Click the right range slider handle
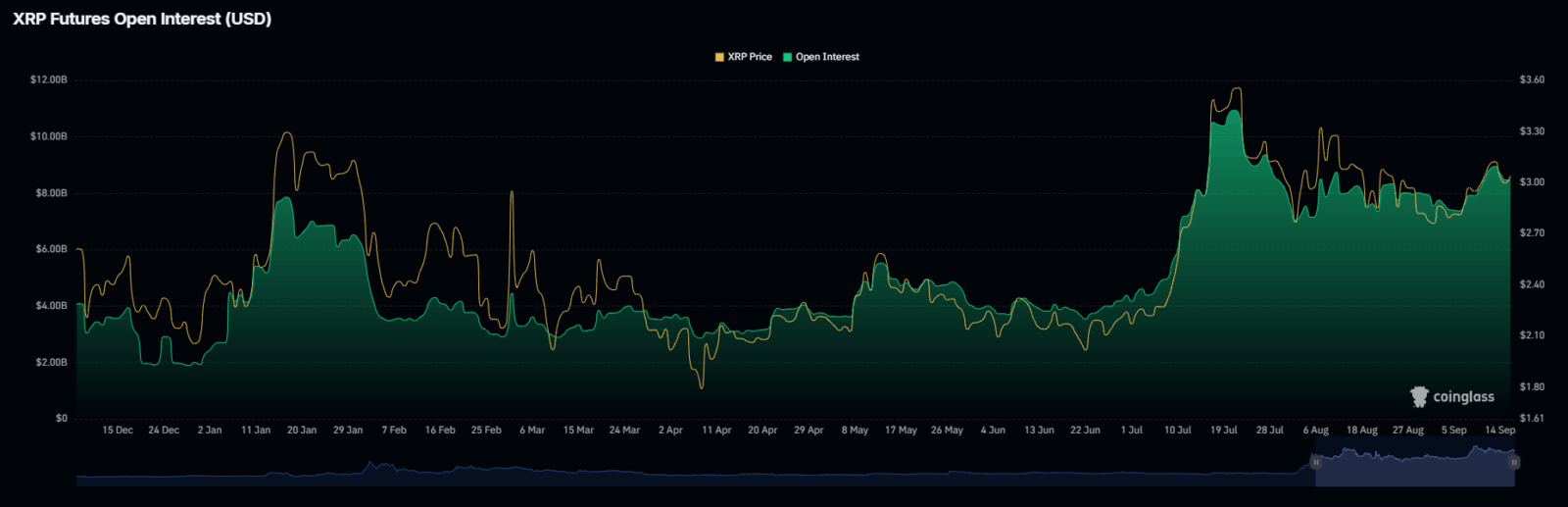Screen dimensions: 1568x507 [1514, 462]
